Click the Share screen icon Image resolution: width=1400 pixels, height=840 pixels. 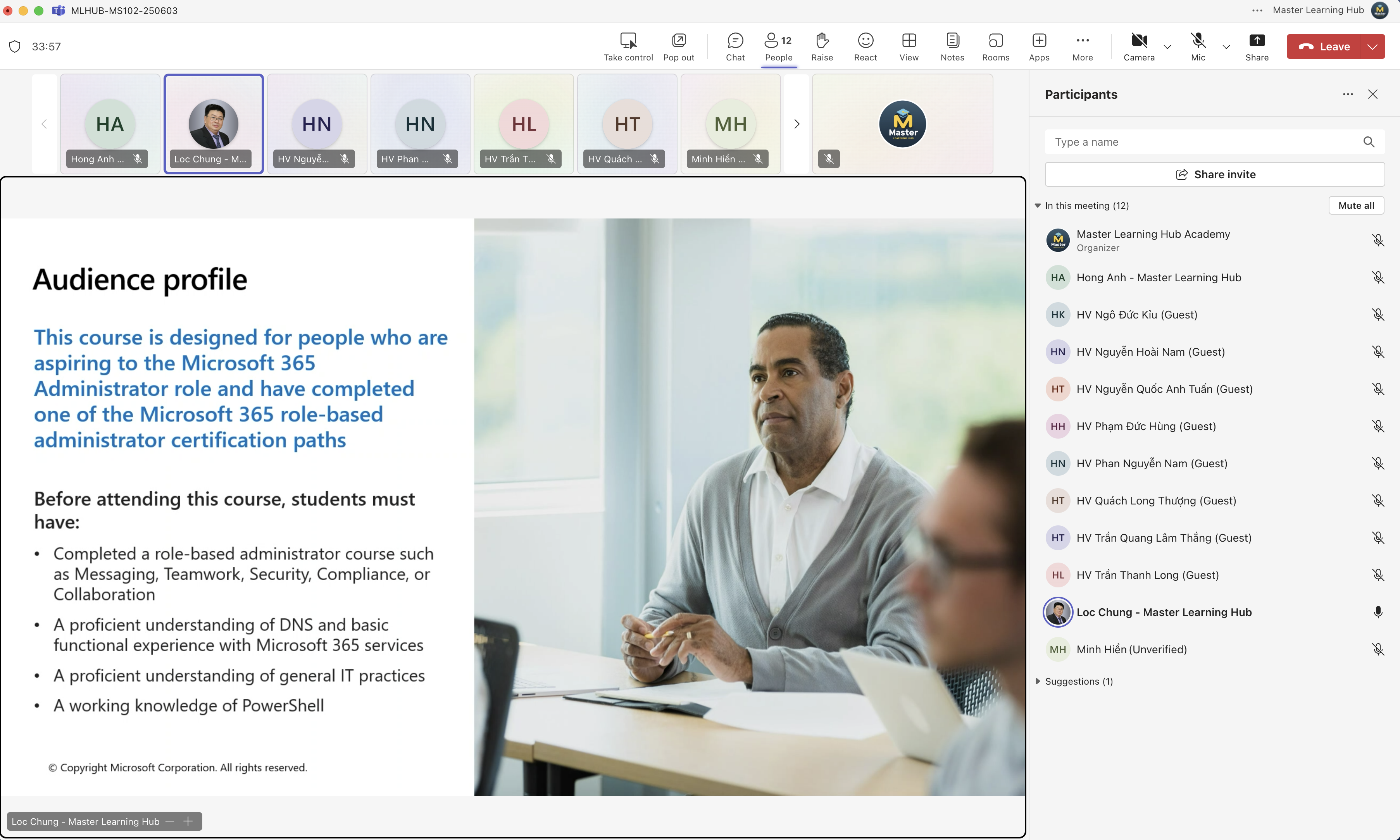(1257, 41)
